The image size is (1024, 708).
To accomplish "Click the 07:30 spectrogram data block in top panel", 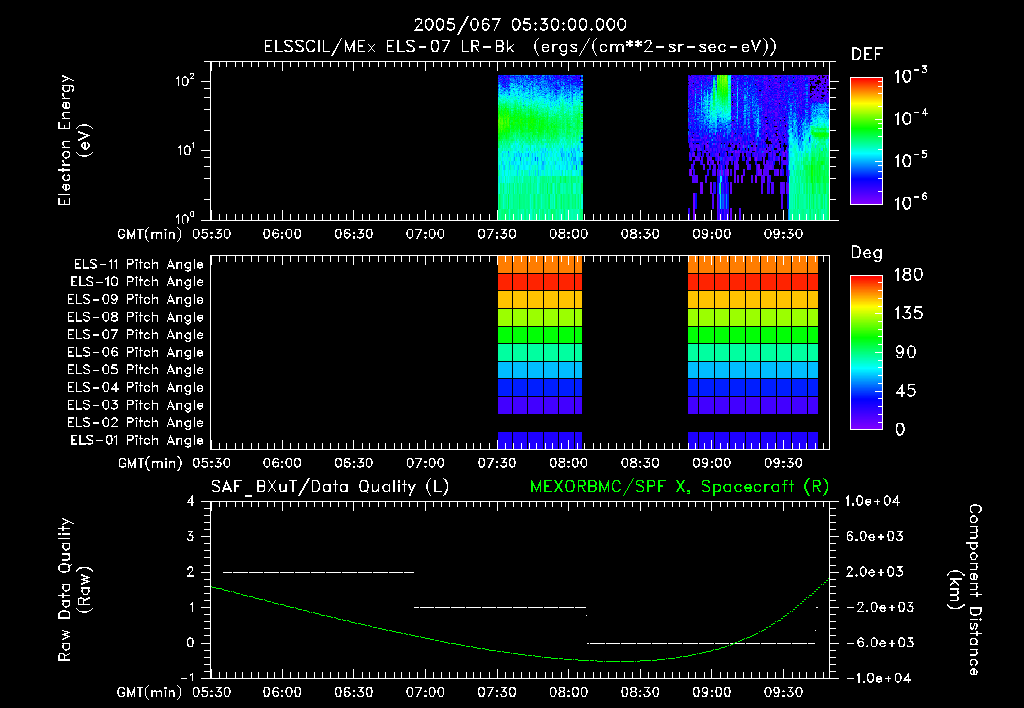I will click(540, 148).
